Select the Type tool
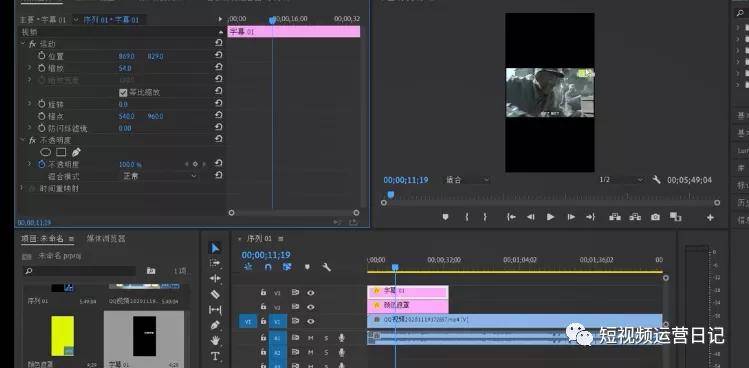This screenshot has height=368, width=749. pyautogui.click(x=215, y=356)
